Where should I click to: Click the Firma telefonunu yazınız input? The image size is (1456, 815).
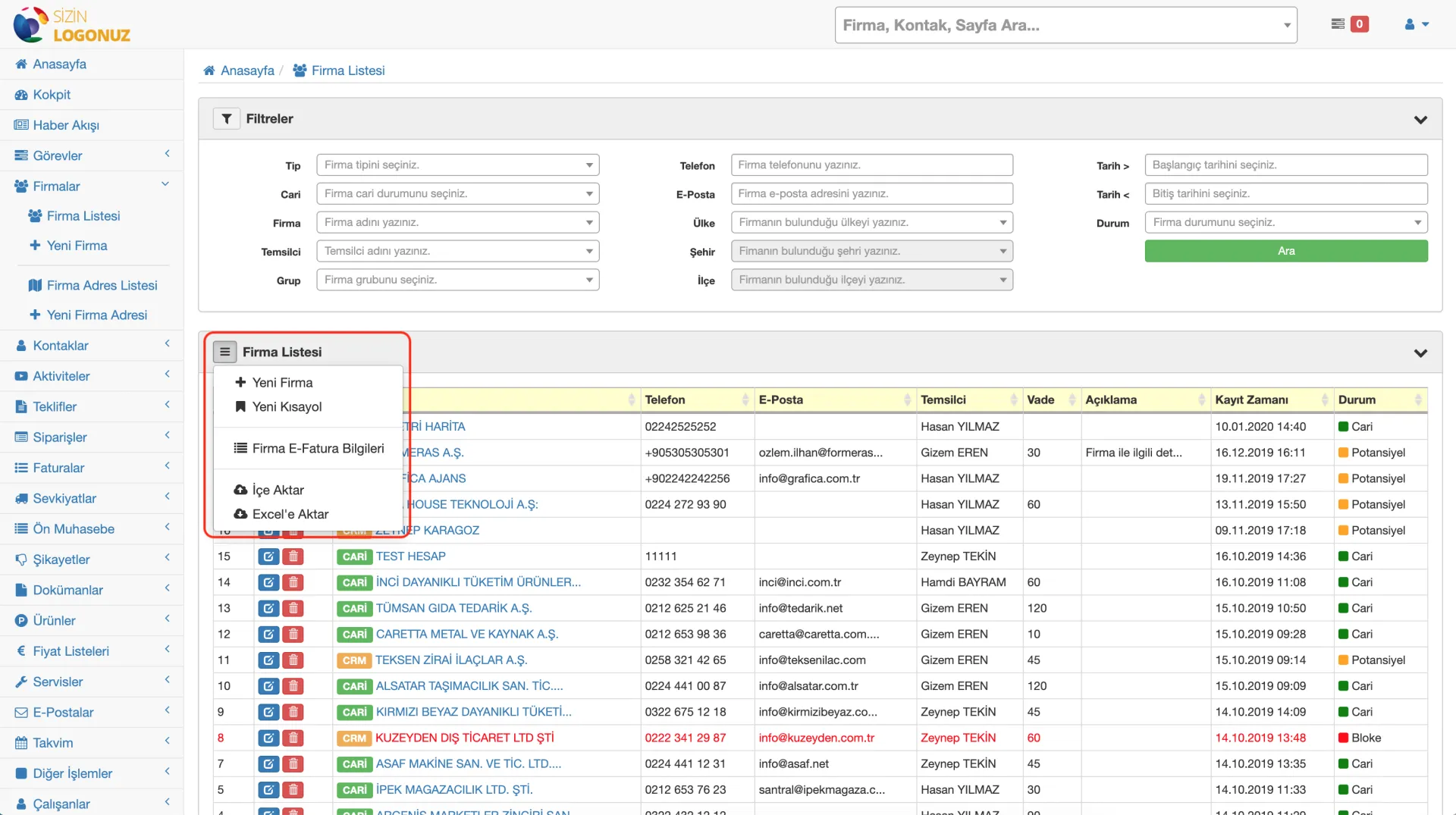point(872,165)
